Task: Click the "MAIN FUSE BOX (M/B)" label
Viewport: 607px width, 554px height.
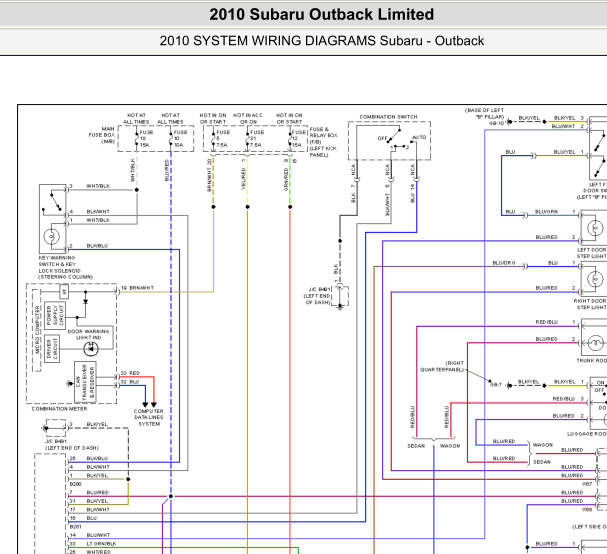Action: click(x=102, y=135)
